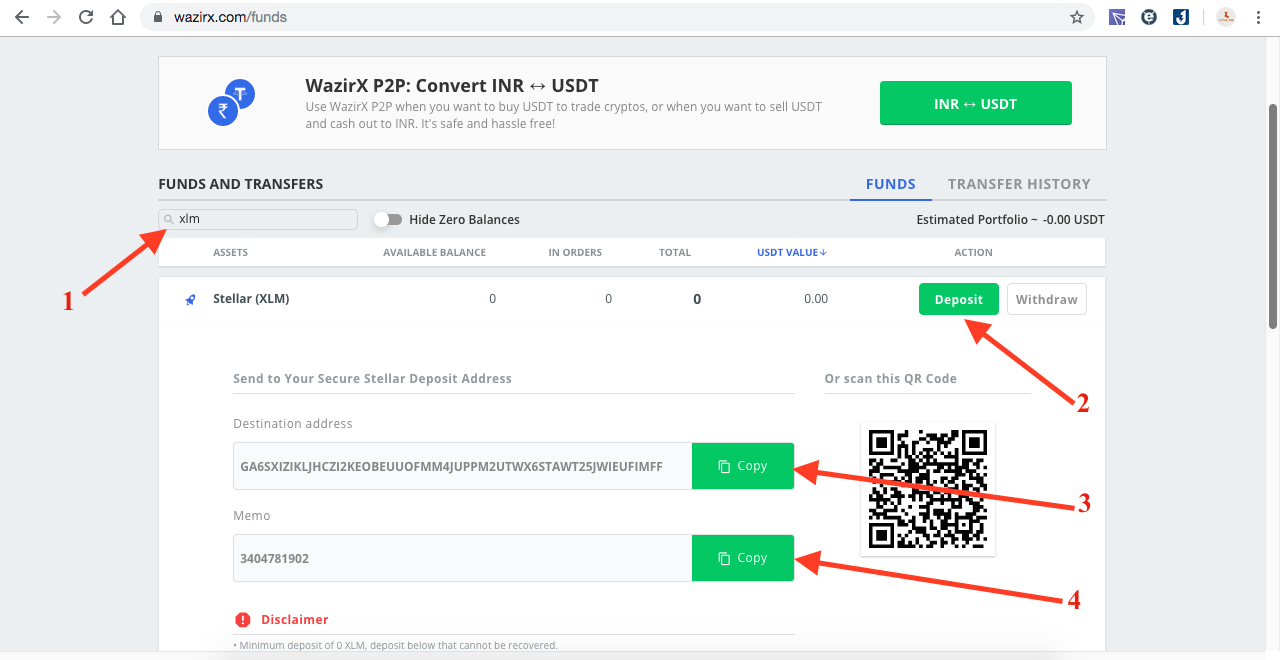This screenshot has width=1280, height=660.
Task: Open the blue lightning extension icon
Action: pyautogui.click(x=1181, y=17)
